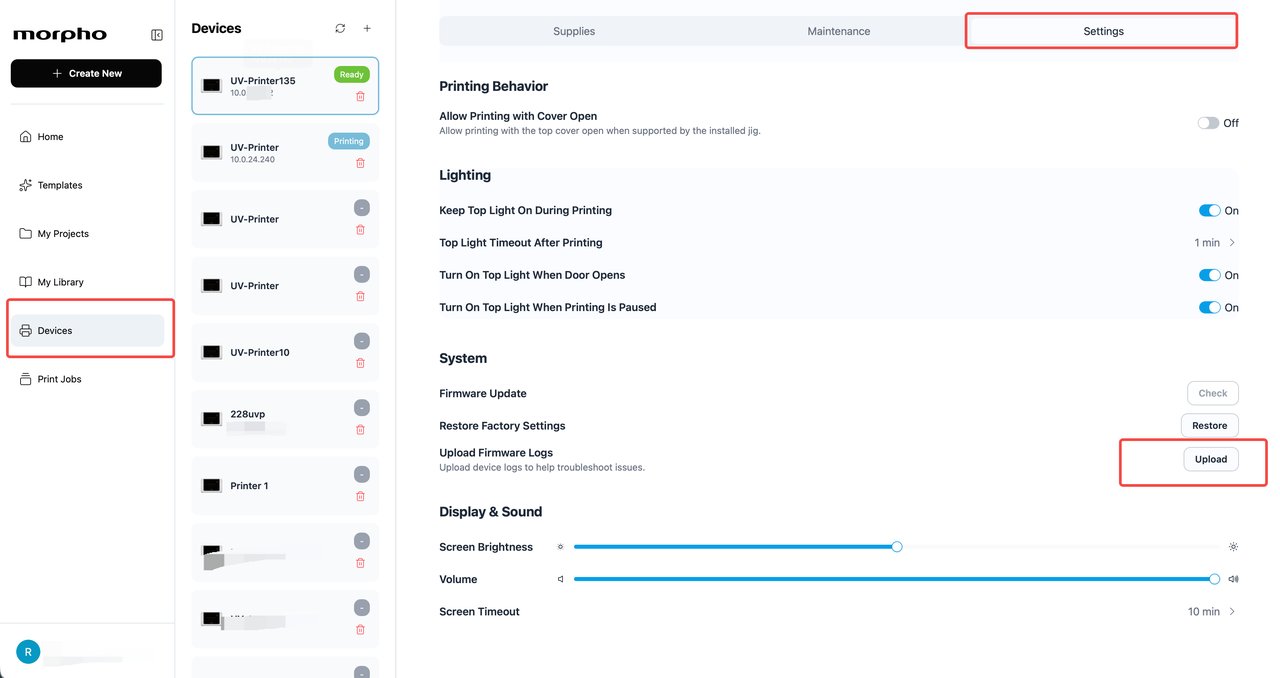1280x678 pixels.
Task: Select the 228uvp device card
Action: (285, 419)
